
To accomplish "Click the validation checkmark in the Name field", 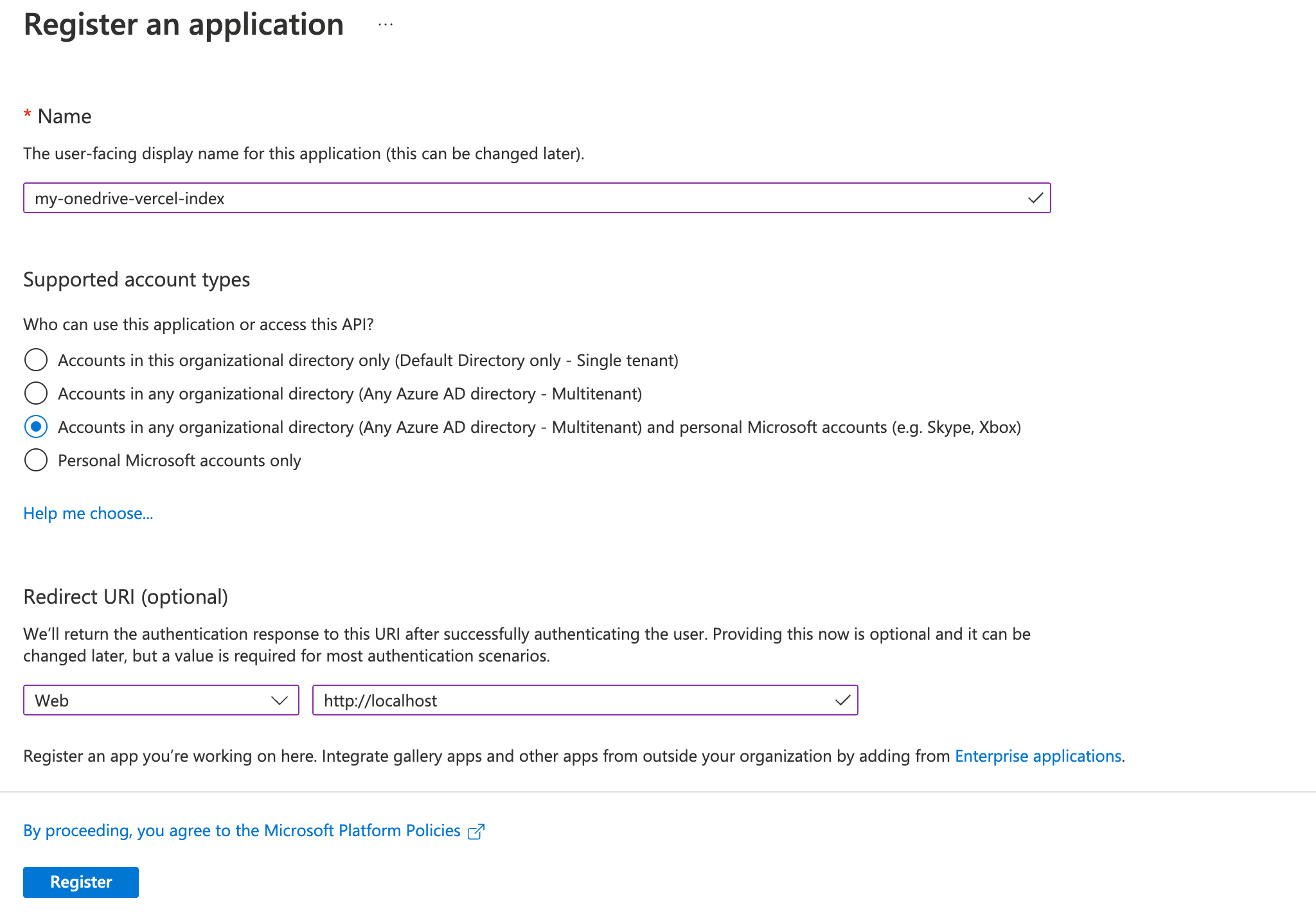I will [1035, 198].
